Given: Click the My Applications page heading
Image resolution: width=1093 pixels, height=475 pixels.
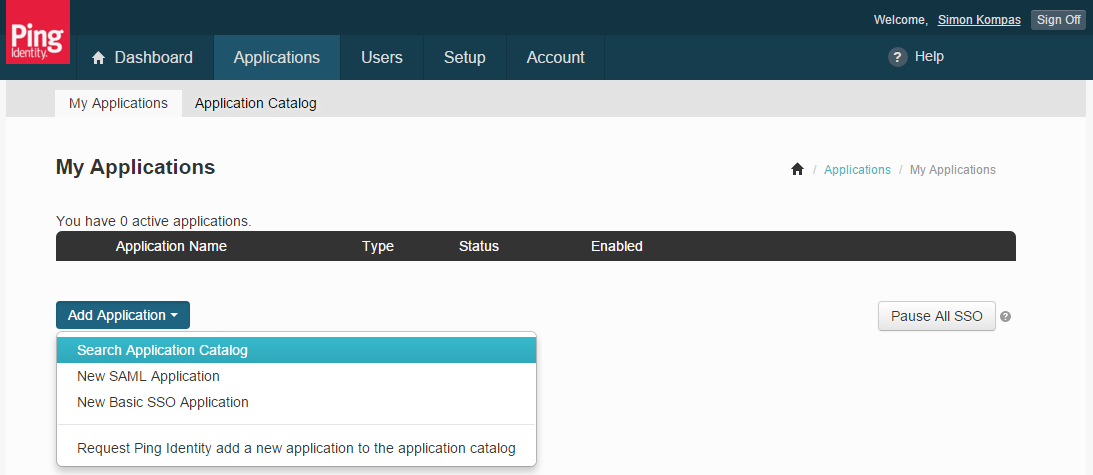Looking at the screenshot, I should click(135, 167).
